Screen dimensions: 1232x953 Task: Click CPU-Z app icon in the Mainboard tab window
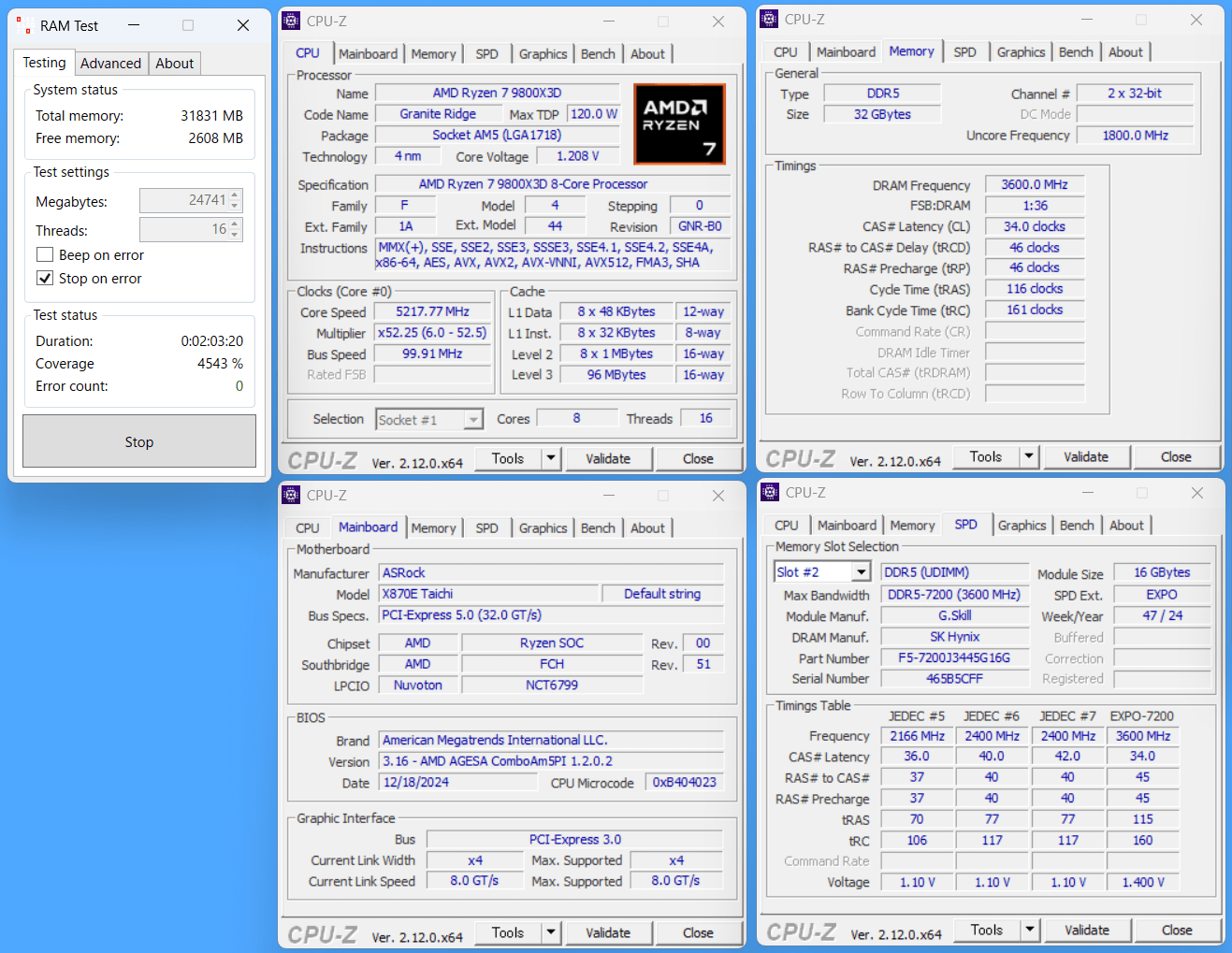click(x=292, y=495)
